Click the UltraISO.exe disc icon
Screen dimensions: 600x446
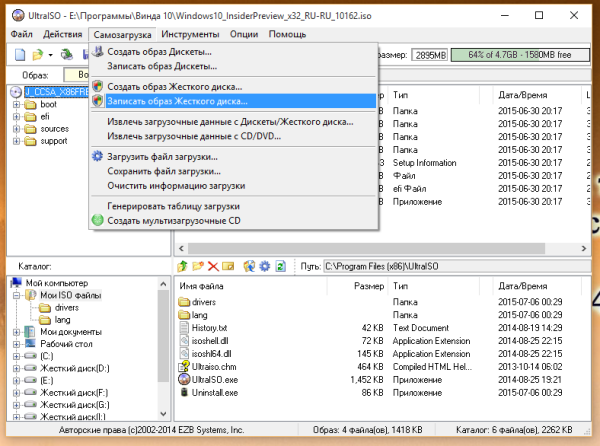point(184,379)
